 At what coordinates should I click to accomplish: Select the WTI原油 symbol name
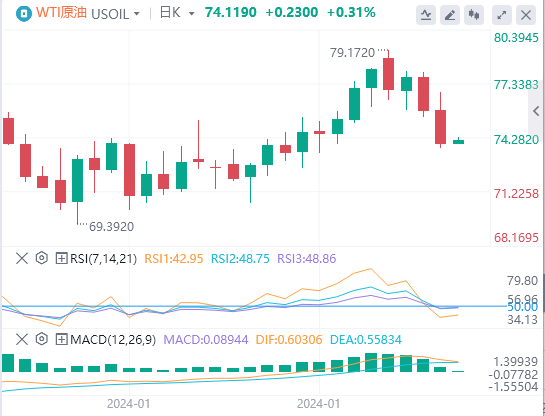pyautogui.click(x=62, y=13)
